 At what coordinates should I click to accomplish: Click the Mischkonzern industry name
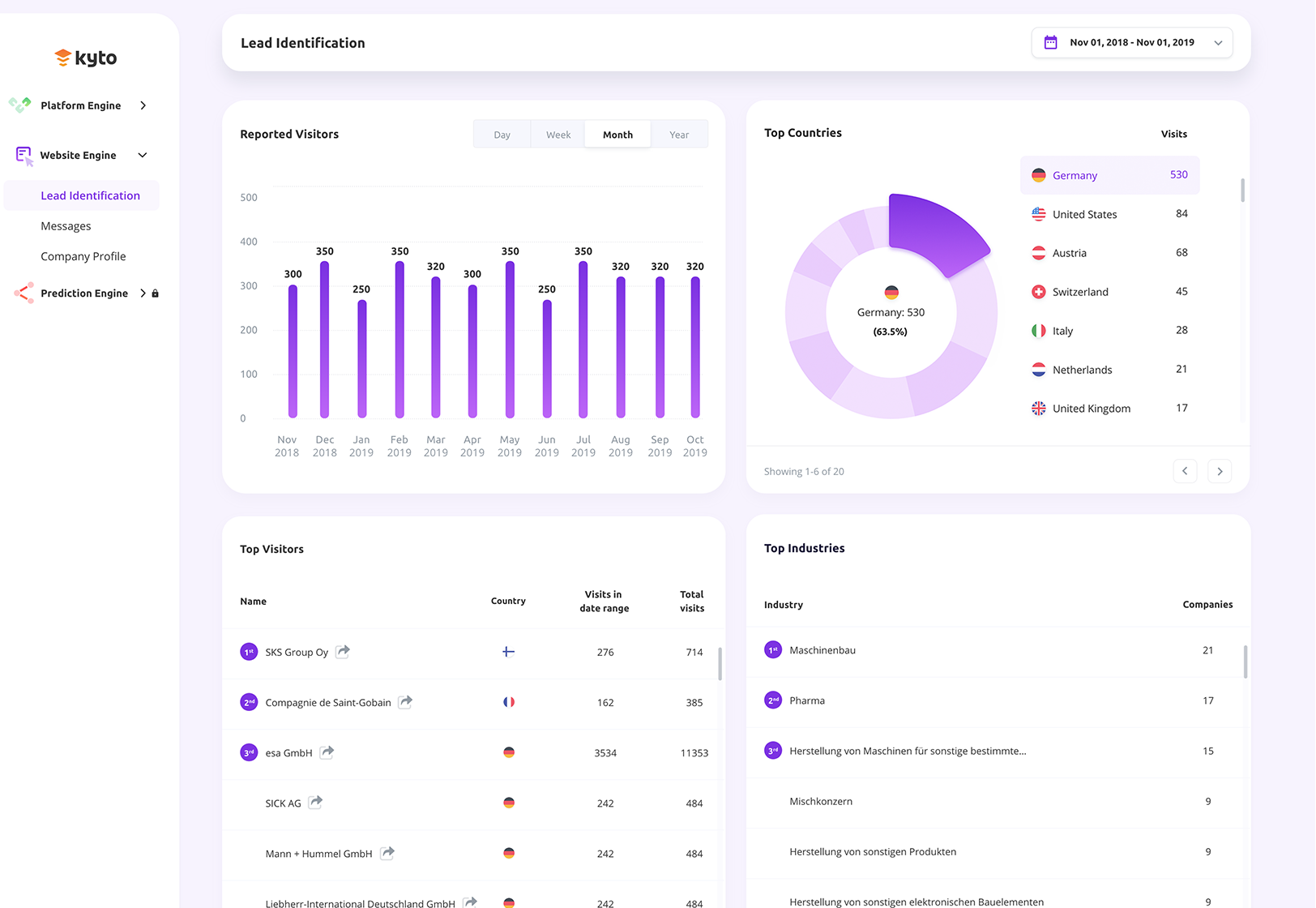821,801
